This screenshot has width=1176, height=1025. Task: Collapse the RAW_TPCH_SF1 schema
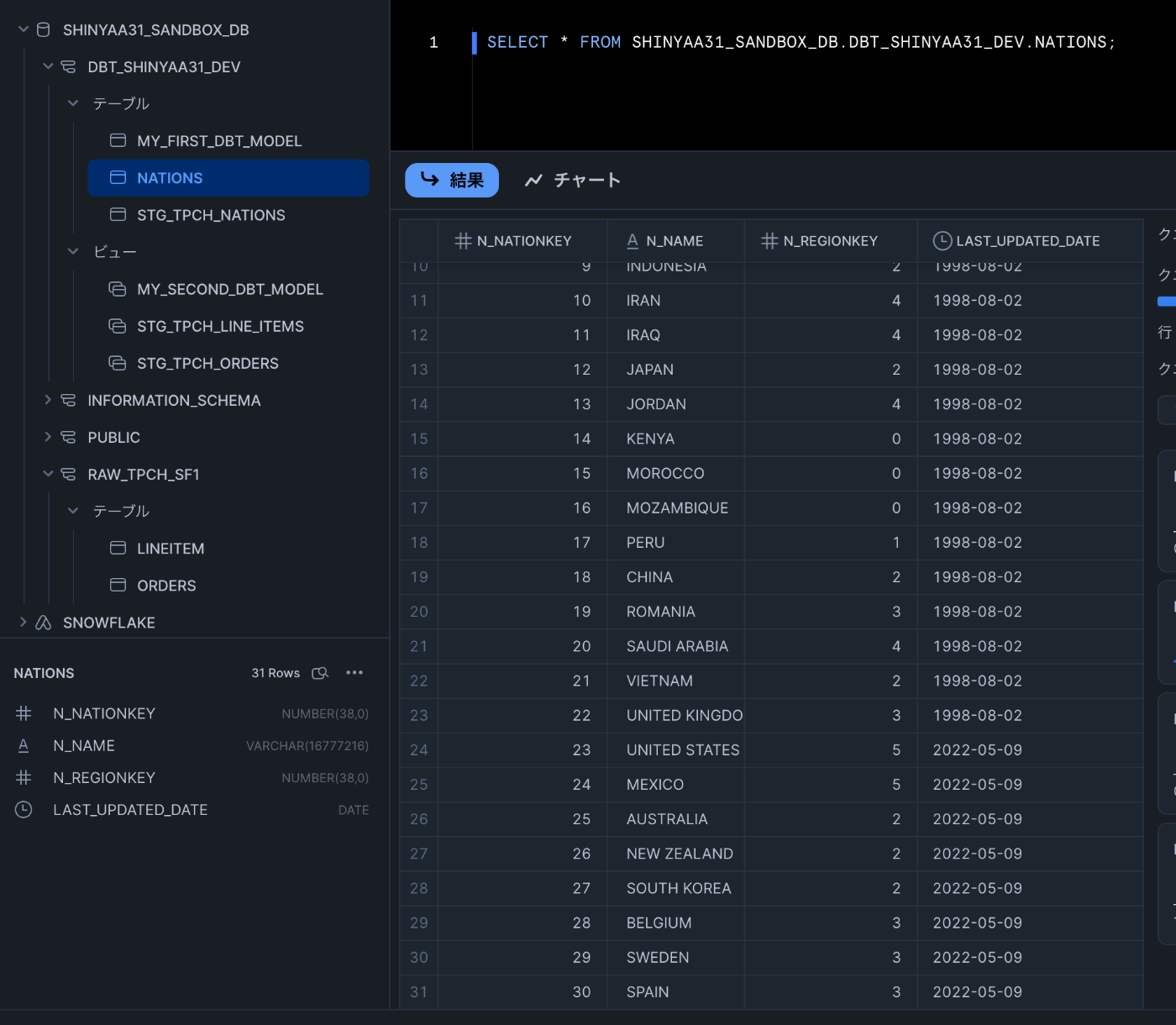[48, 474]
